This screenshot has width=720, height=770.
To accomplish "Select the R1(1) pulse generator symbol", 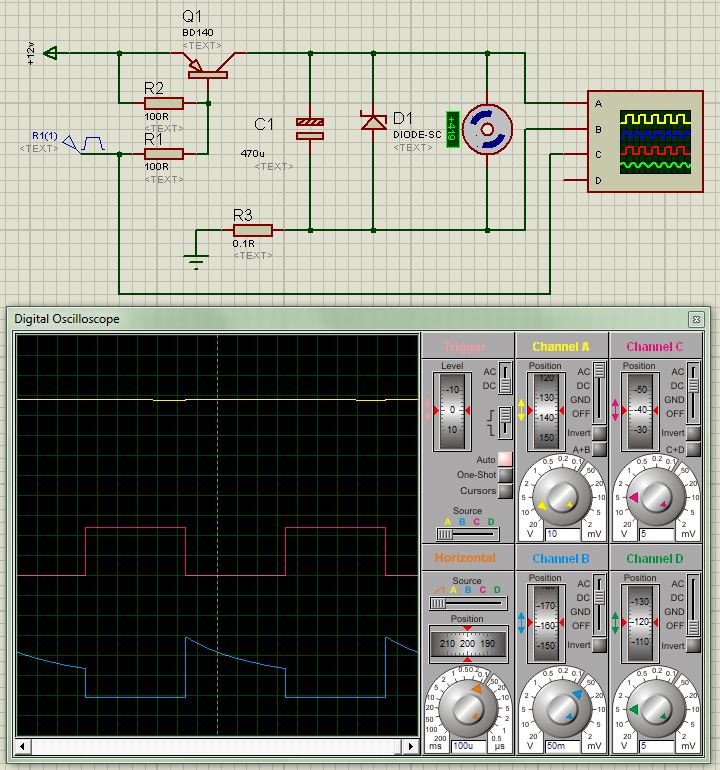I will pos(86,145).
